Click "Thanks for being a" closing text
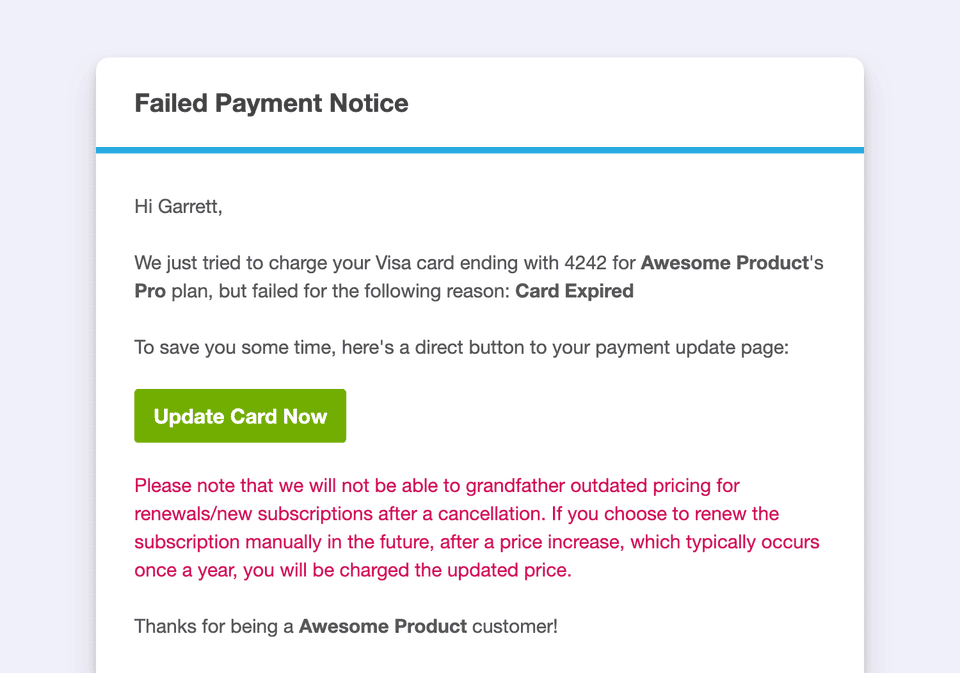 pos(214,628)
